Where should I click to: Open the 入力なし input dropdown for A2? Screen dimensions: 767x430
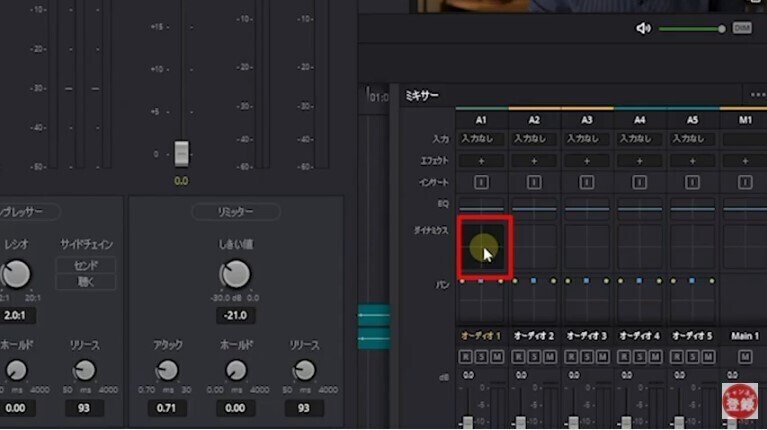[534, 139]
